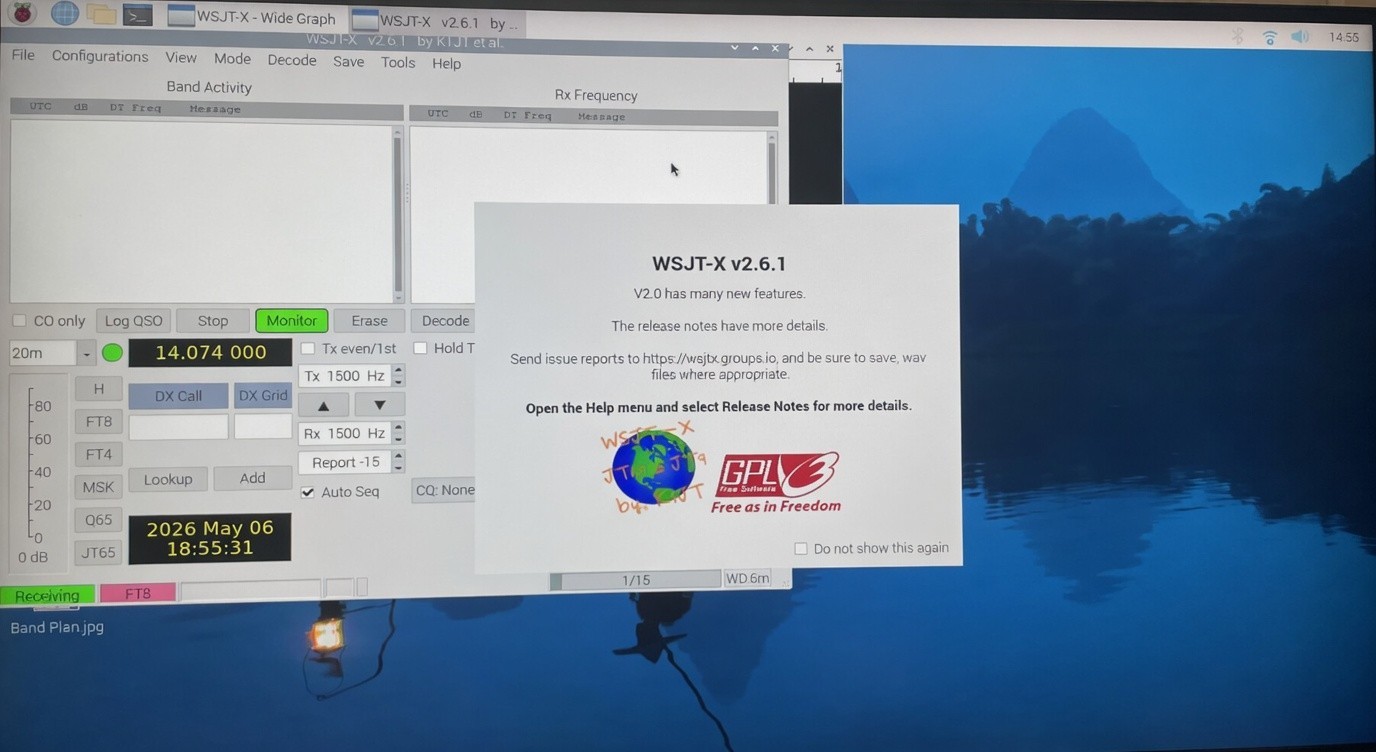
Task: Launch the terminal from the taskbar
Action: click(x=137, y=15)
